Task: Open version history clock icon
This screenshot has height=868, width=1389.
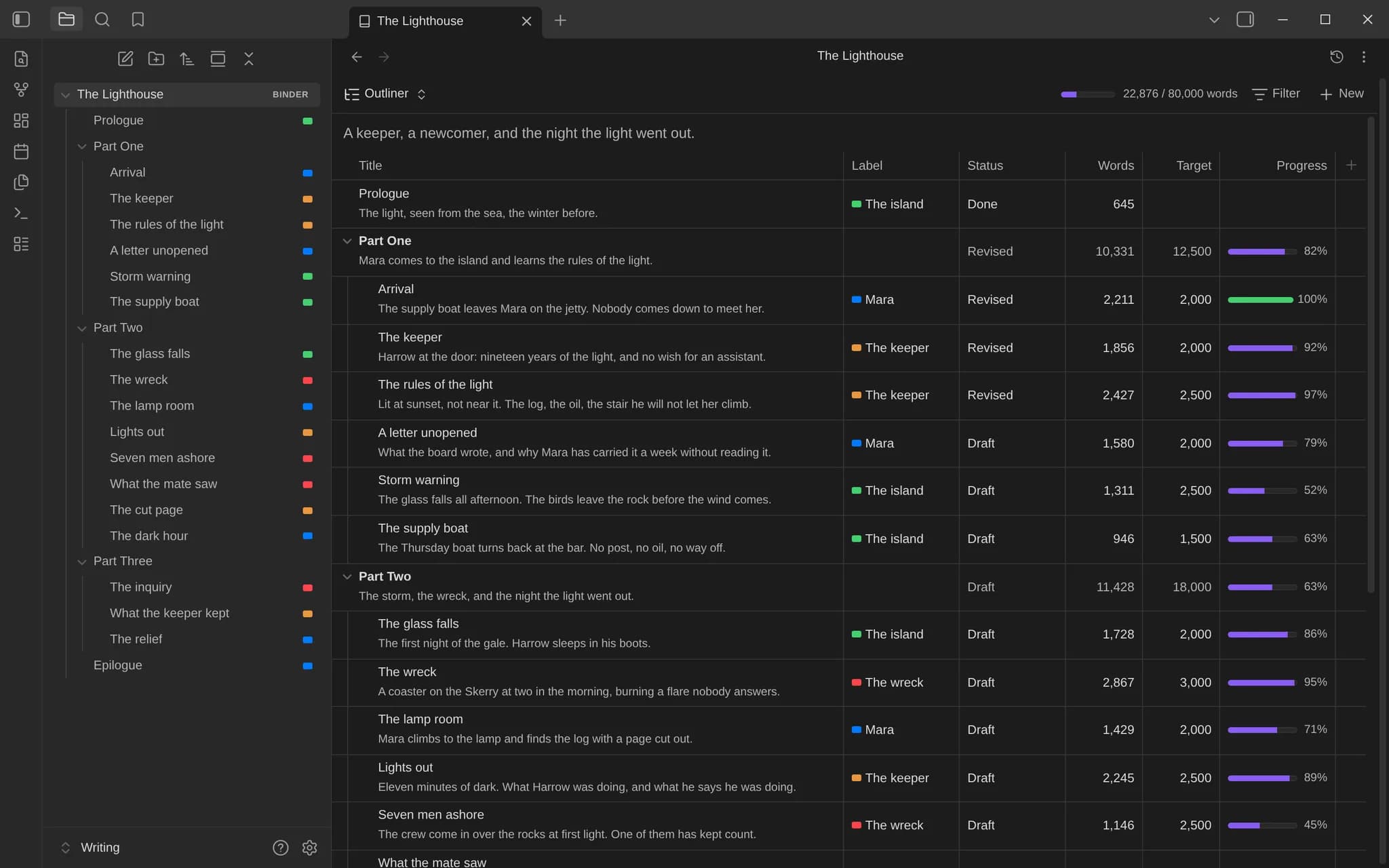Action: coord(1336,57)
